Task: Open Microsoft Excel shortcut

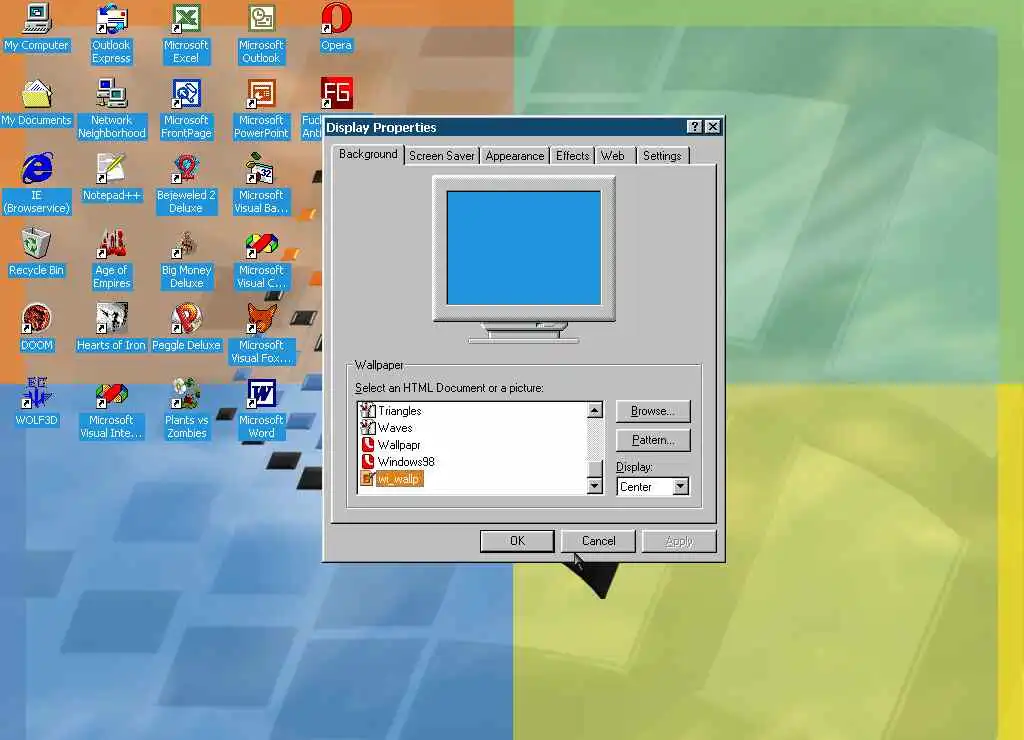Action: point(186,33)
